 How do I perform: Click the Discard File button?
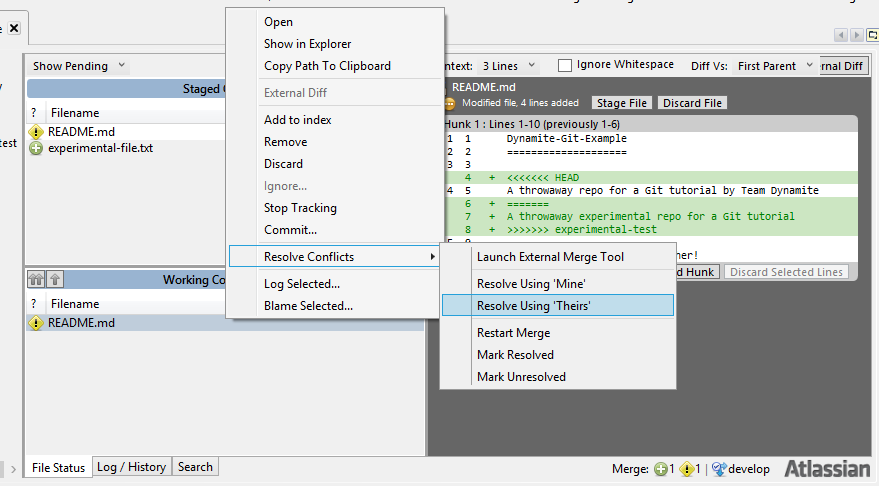tap(692, 103)
